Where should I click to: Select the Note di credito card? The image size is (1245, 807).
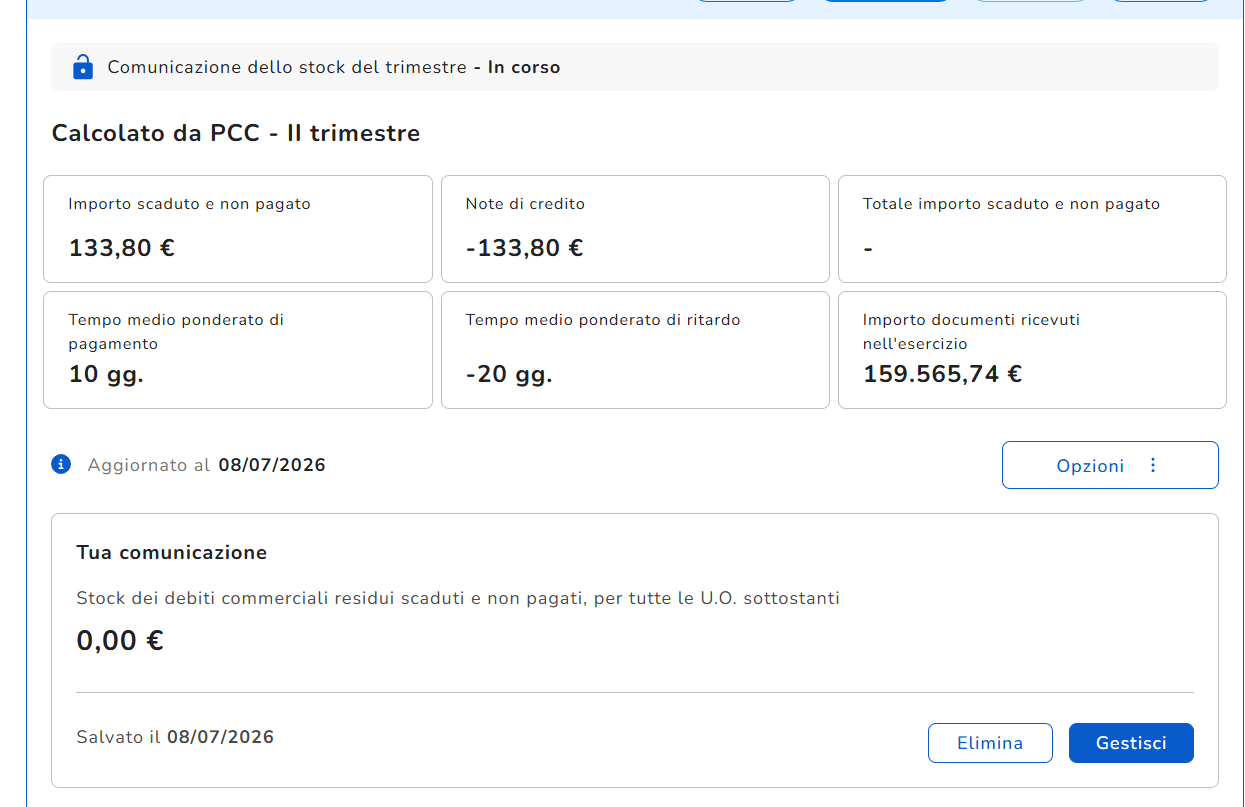coord(635,229)
